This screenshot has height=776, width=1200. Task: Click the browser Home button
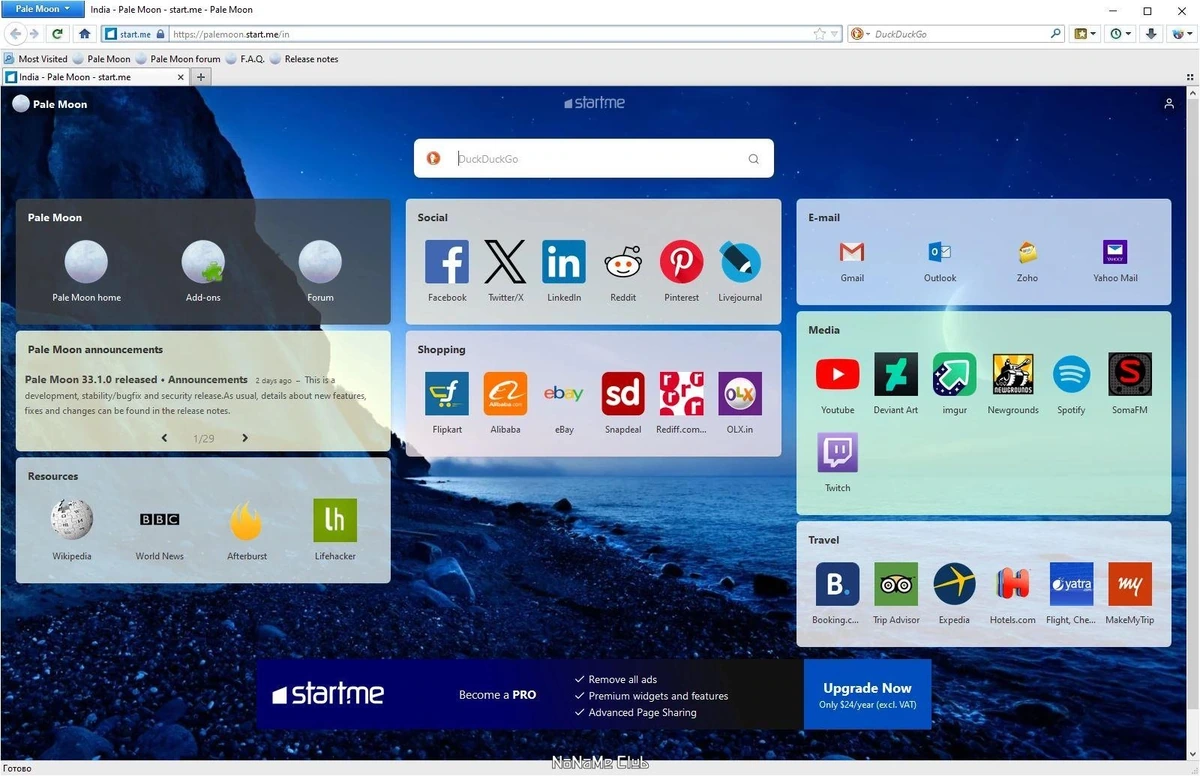85,34
